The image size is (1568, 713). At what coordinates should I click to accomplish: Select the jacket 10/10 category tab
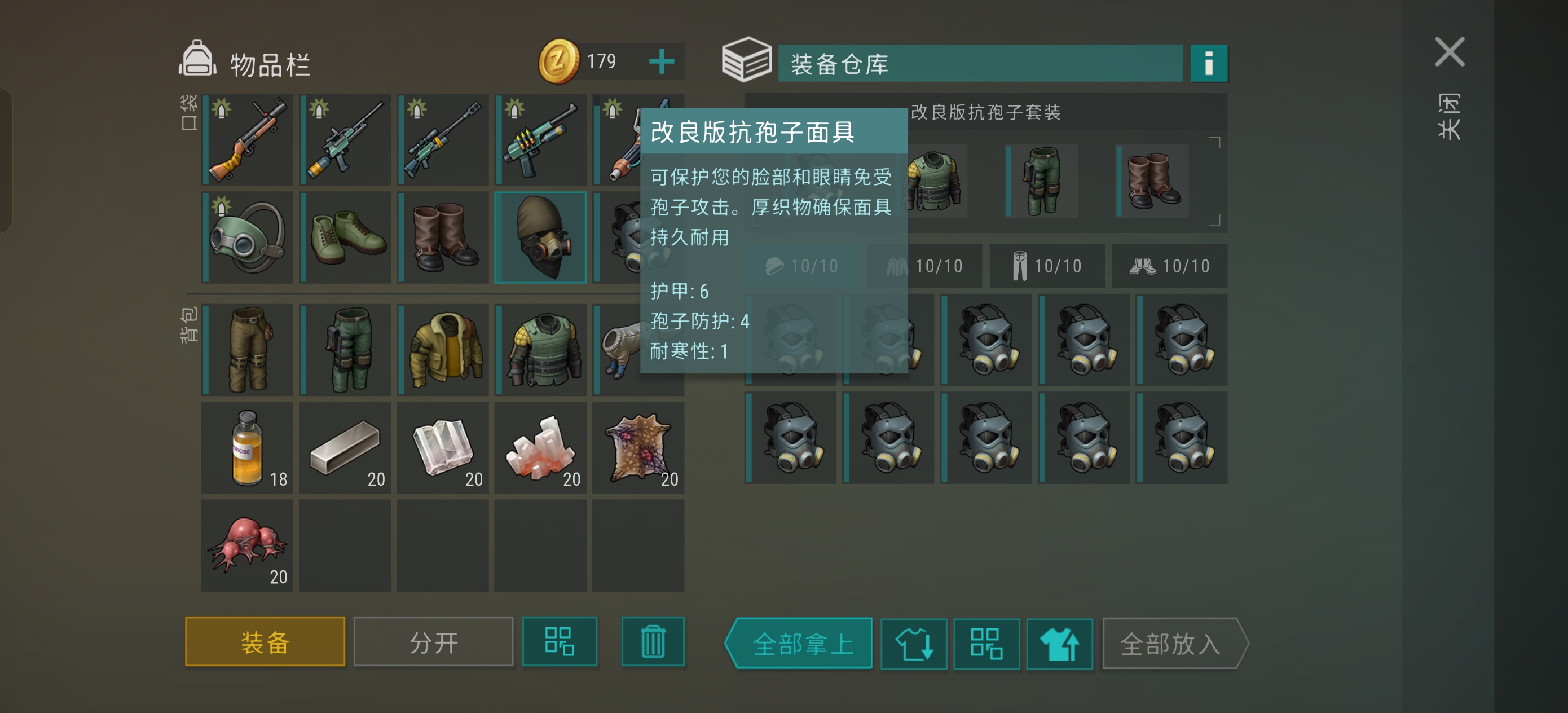924,266
